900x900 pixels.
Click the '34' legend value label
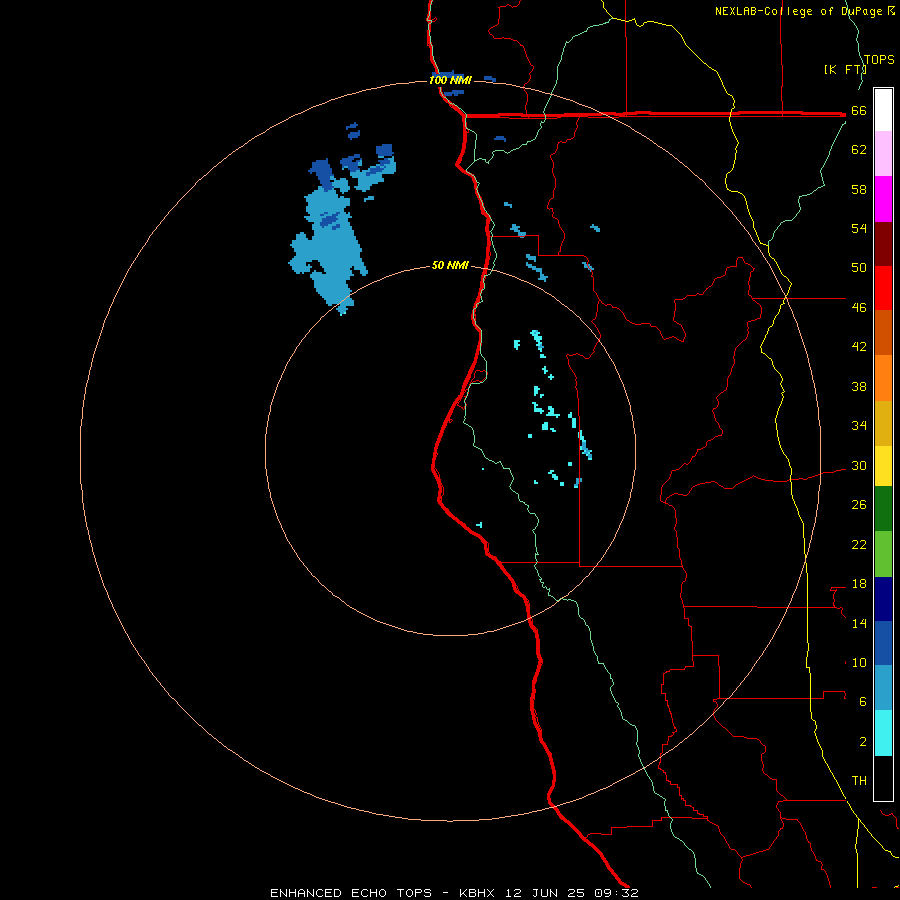point(859,426)
